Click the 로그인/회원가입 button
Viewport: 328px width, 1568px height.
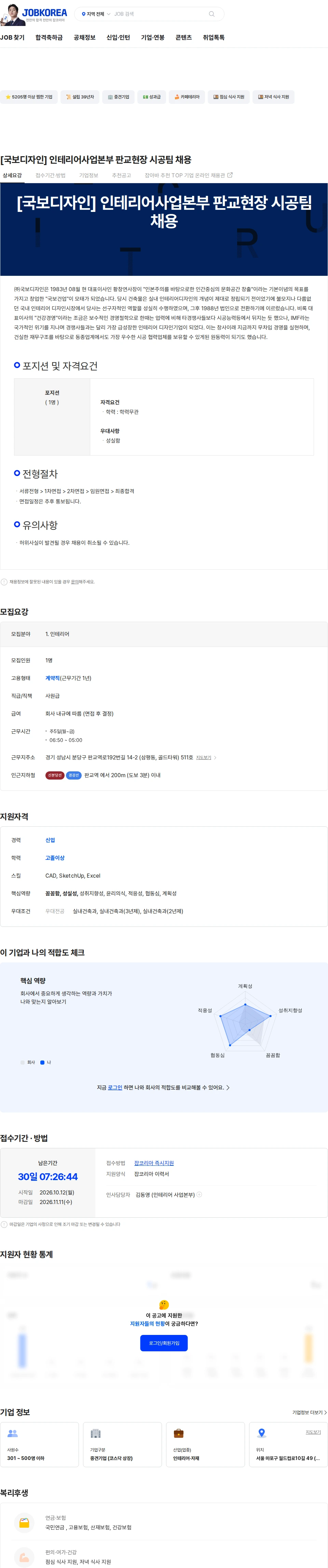164,1343
